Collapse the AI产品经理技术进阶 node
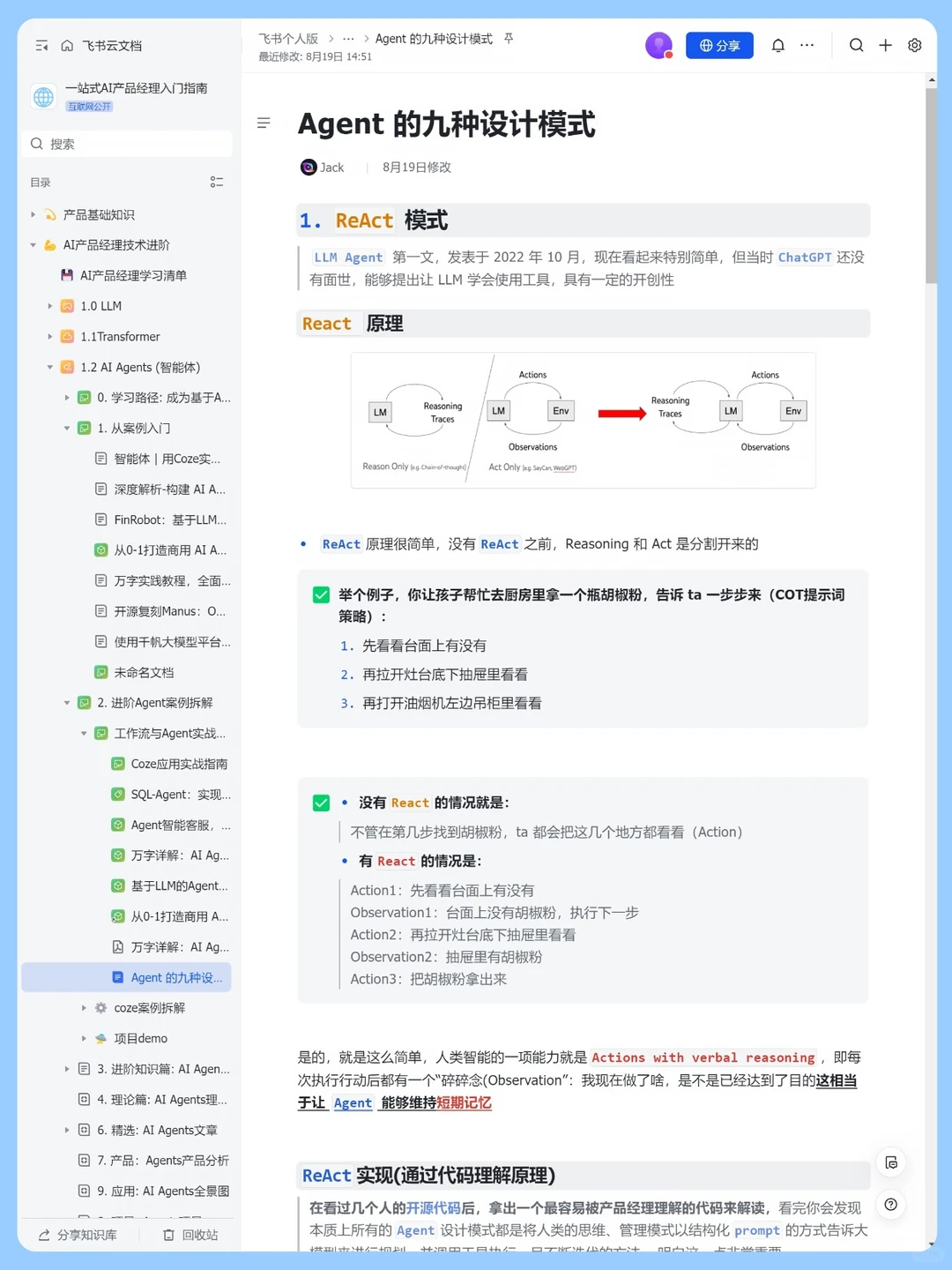Image resolution: width=952 pixels, height=1270 pixels. pos(33,245)
